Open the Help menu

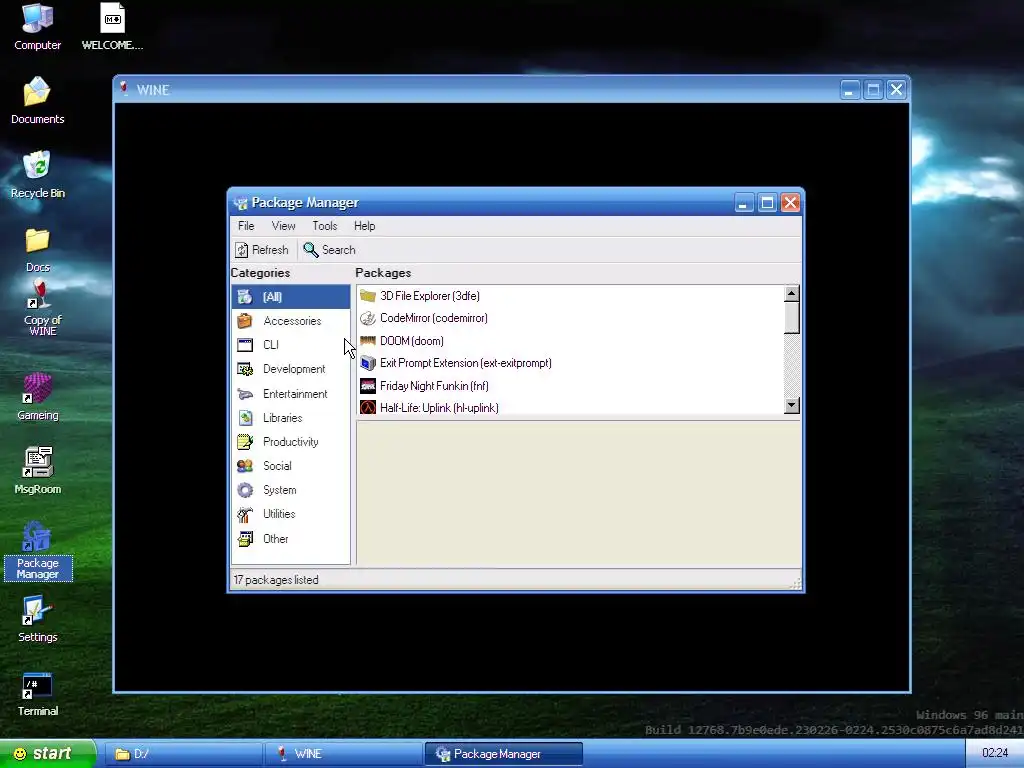pos(364,226)
